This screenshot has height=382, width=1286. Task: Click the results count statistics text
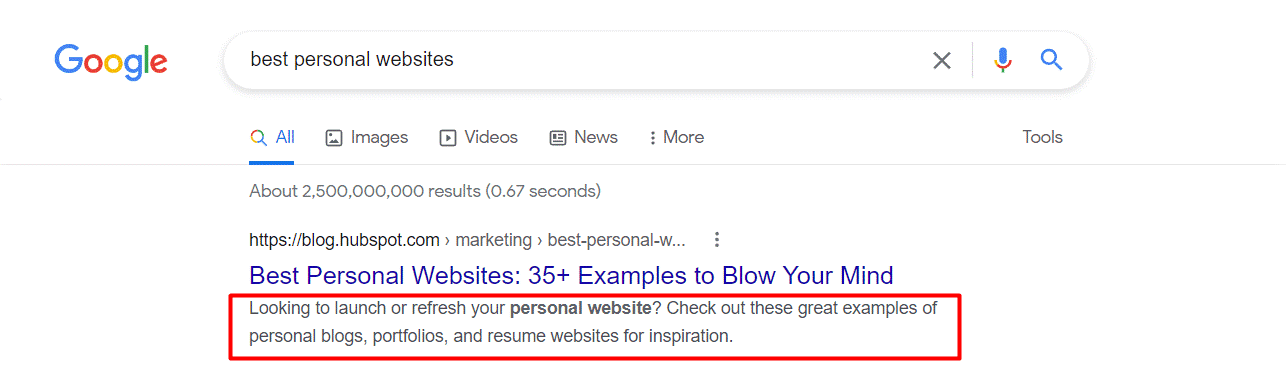click(x=425, y=191)
